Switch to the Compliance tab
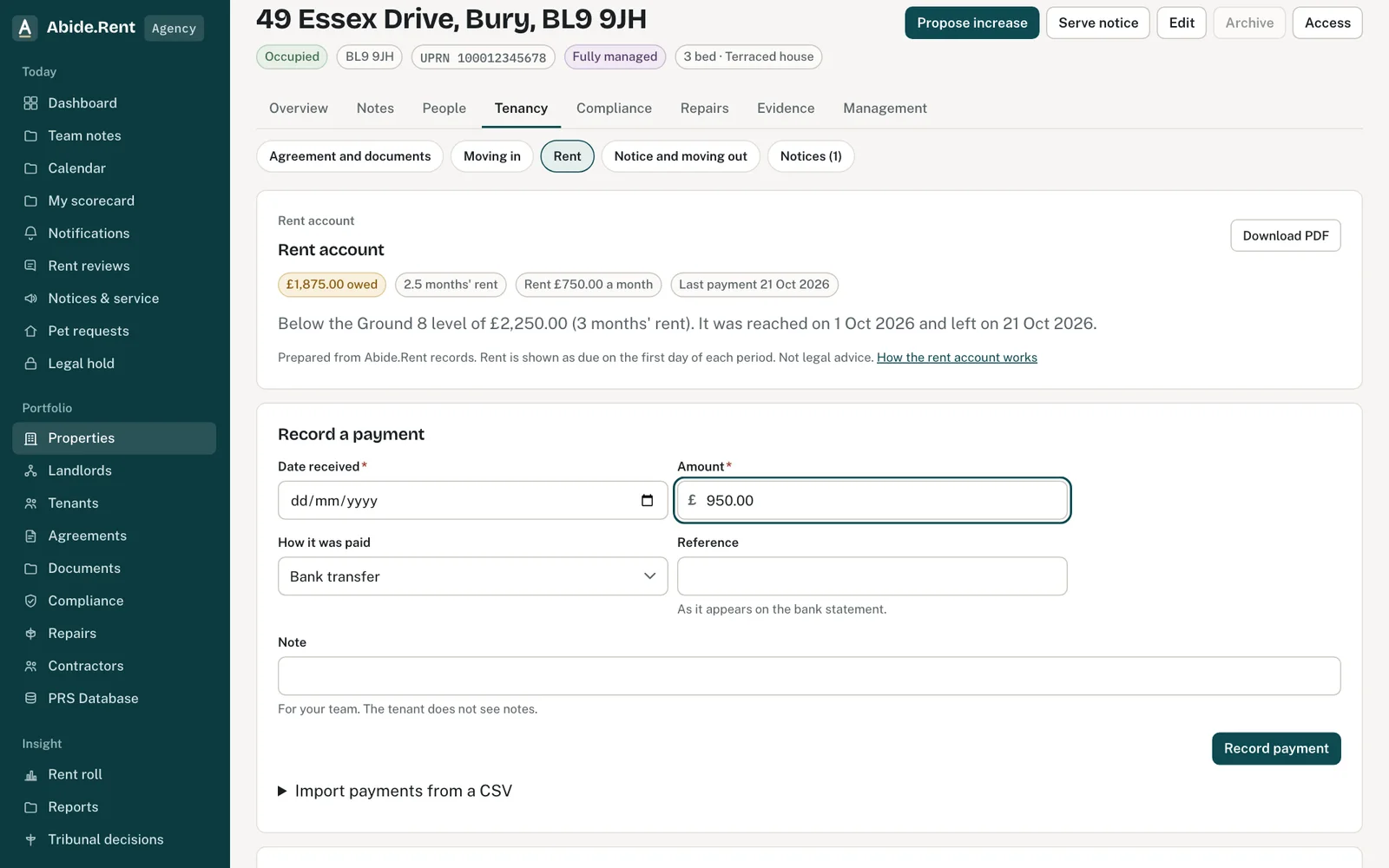1389x868 pixels. 614,108
